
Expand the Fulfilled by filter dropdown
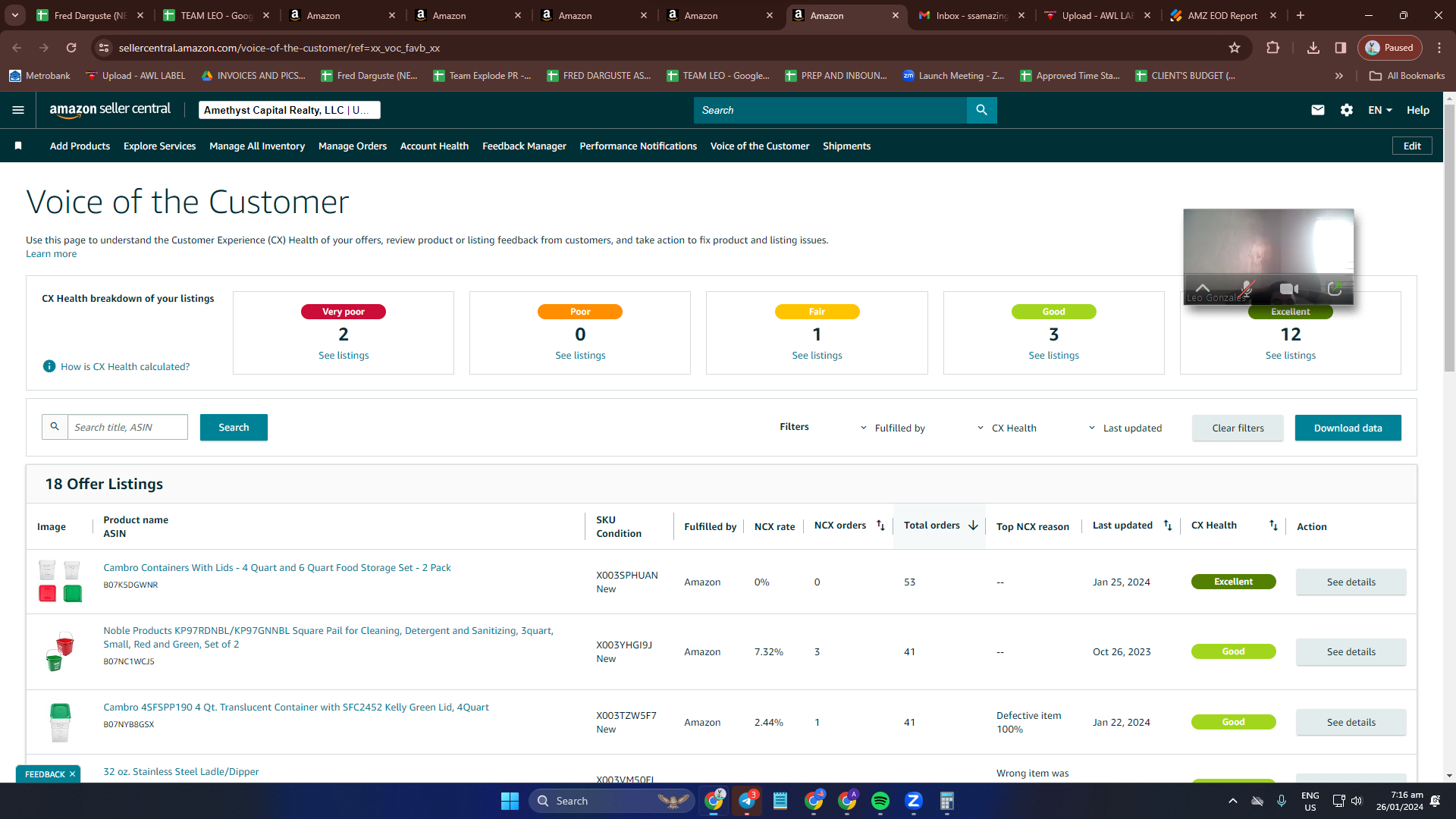(x=893, y=428)
